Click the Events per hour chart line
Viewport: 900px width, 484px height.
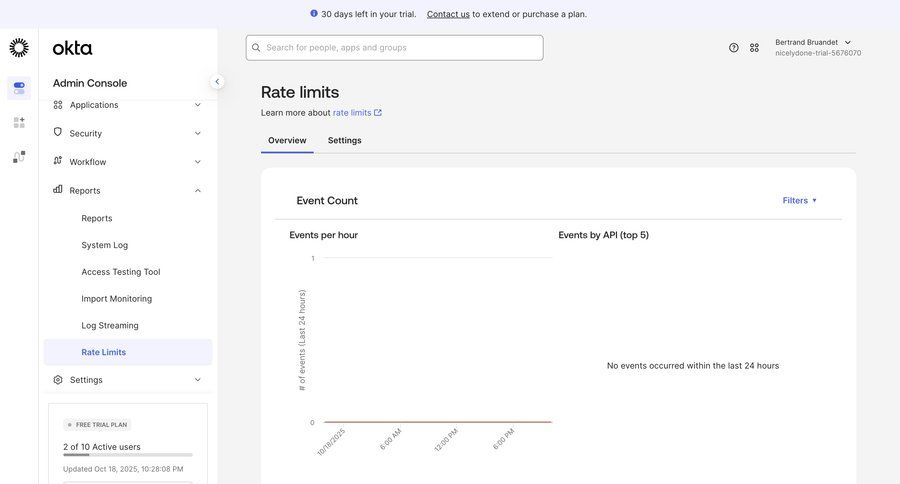437,422
